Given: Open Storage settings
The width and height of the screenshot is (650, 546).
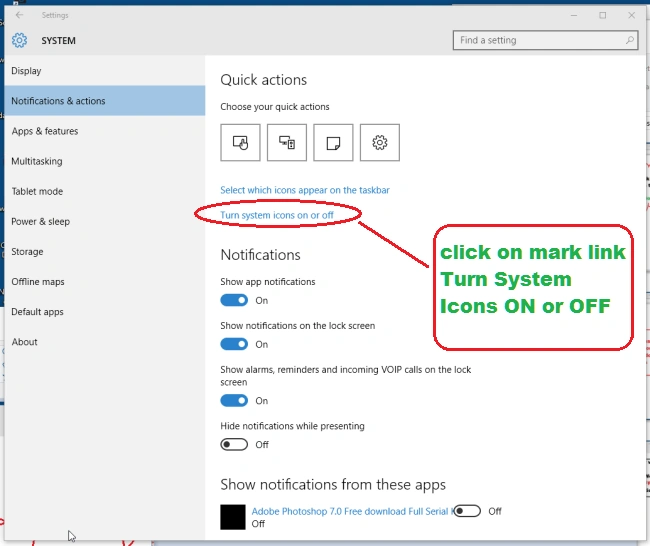Looking at the screenshot, I should 105,252.
